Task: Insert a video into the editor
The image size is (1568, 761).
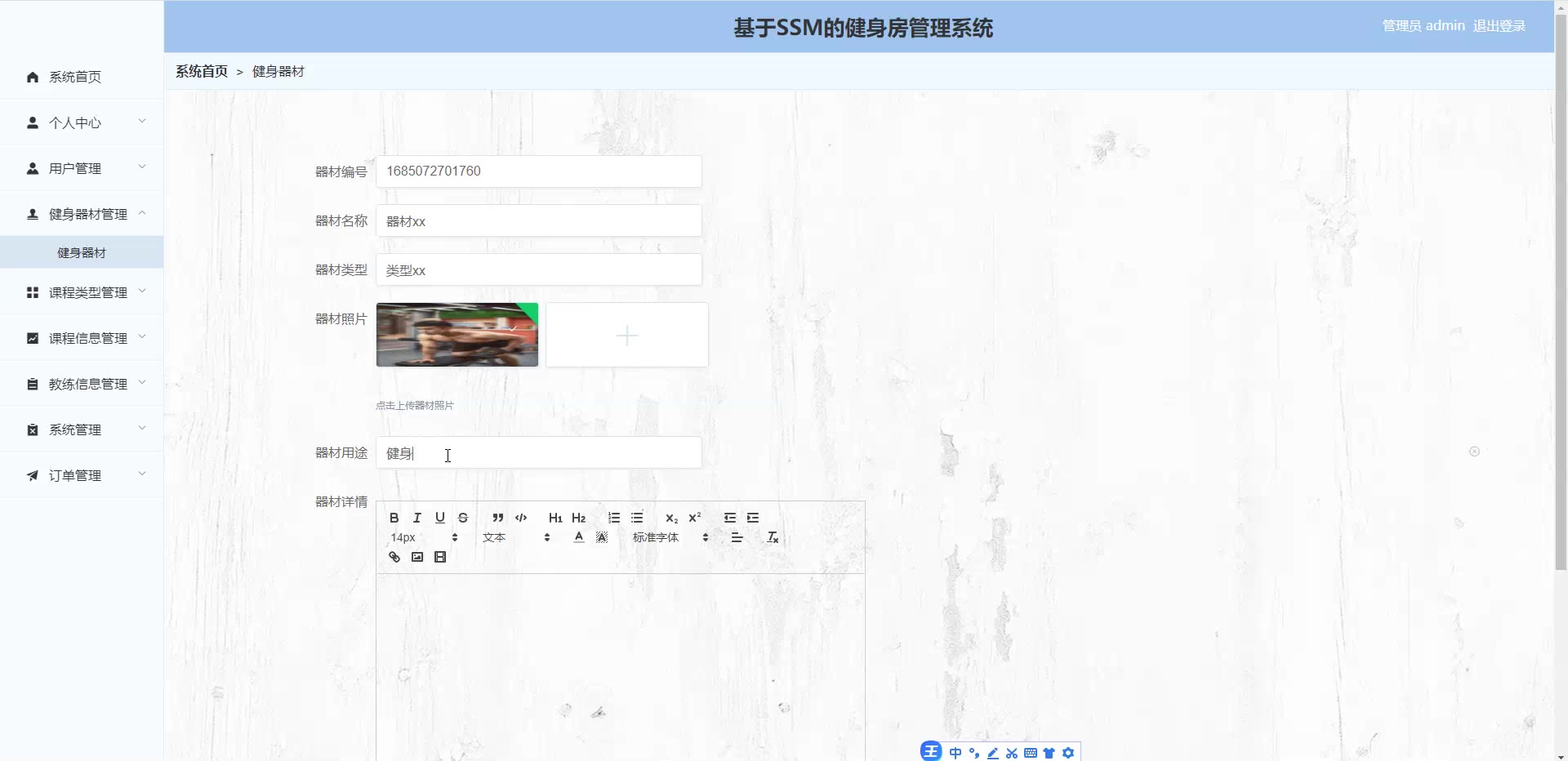Action: coord(440,557)
